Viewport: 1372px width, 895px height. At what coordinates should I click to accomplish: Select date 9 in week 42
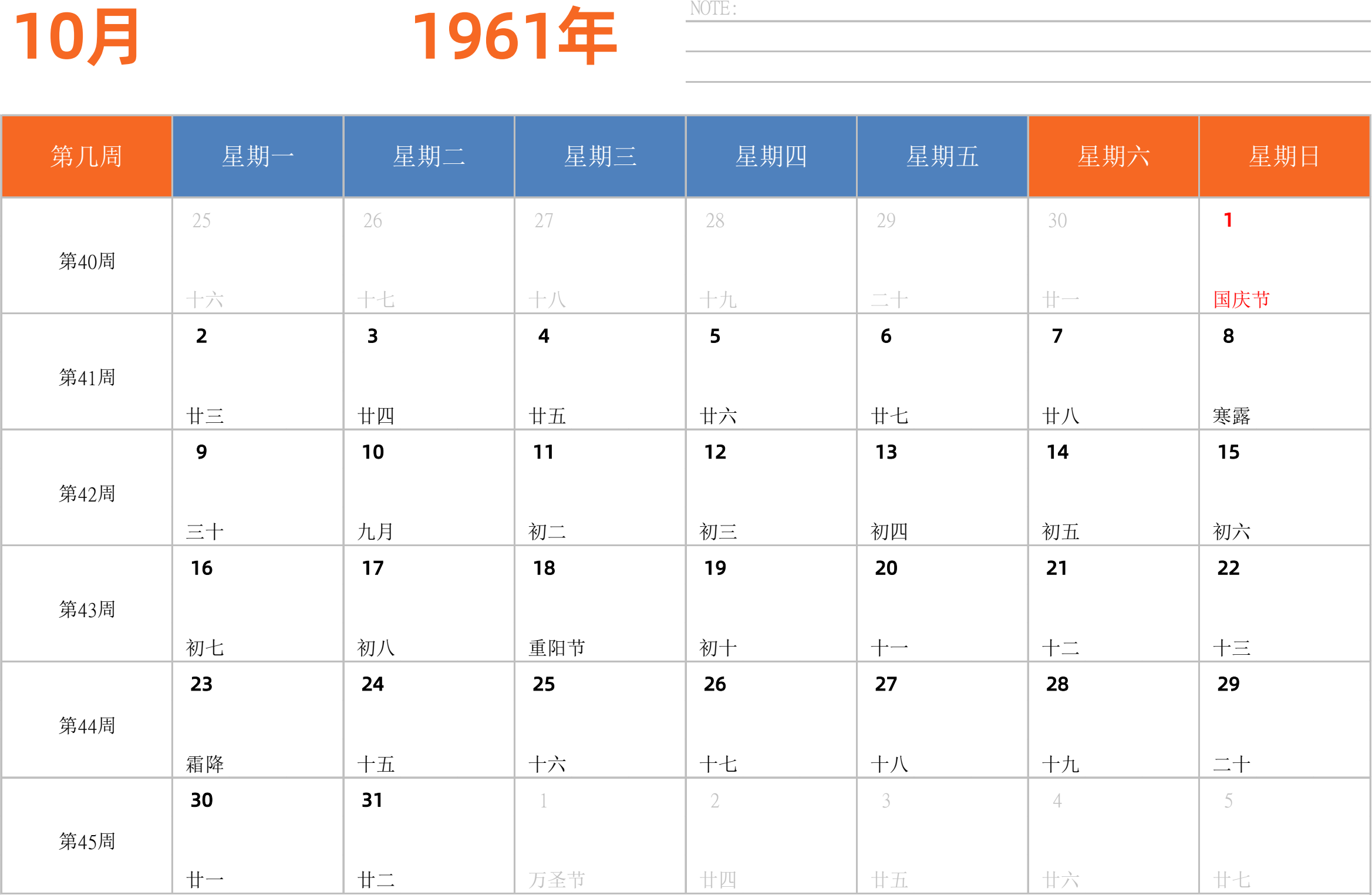point(201,452)
